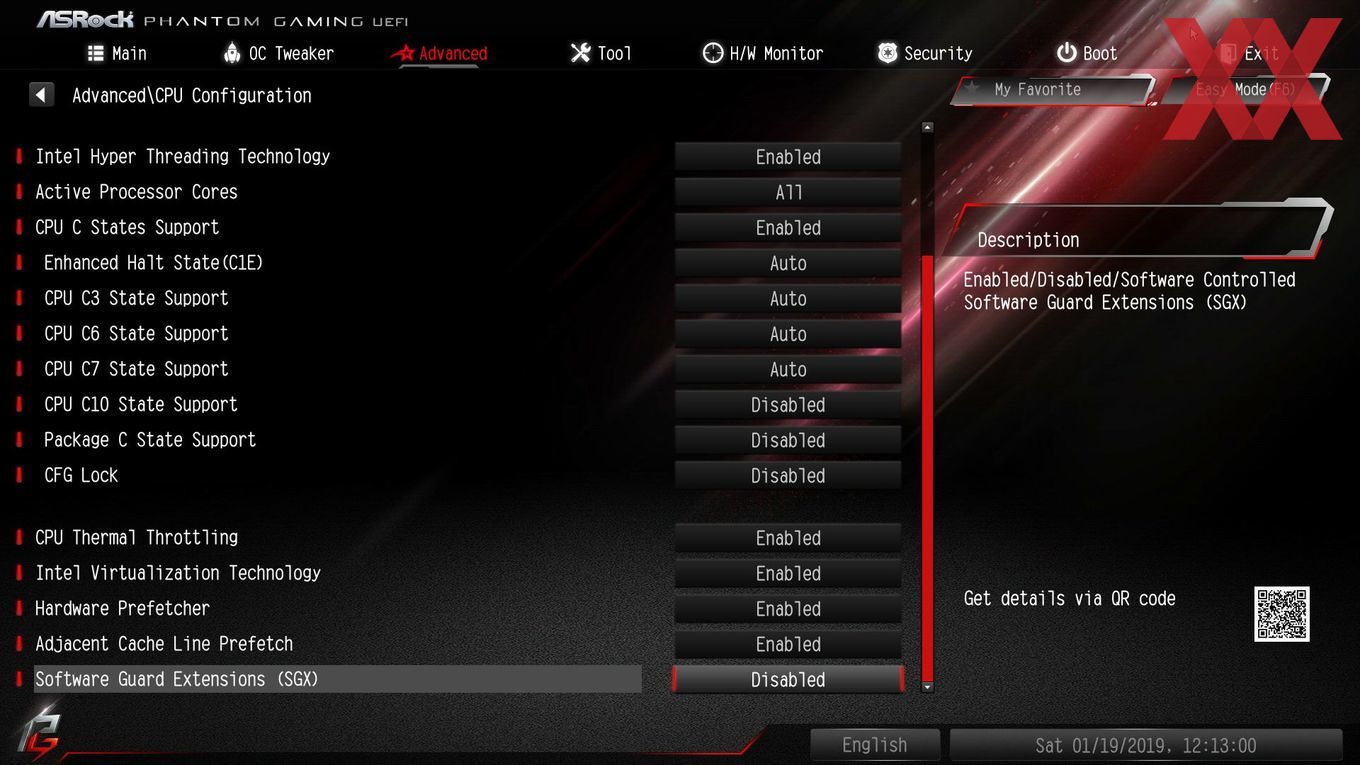
Task: Click the QR code for details
Action: click(x=1282, y=614)
